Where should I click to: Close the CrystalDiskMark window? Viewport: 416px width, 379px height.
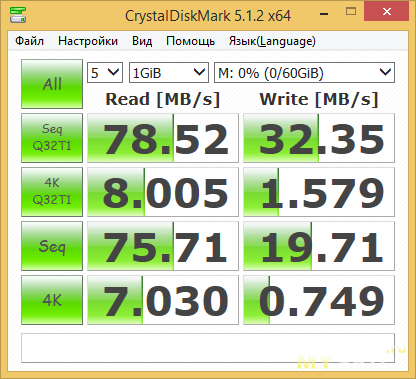[387, 12]
